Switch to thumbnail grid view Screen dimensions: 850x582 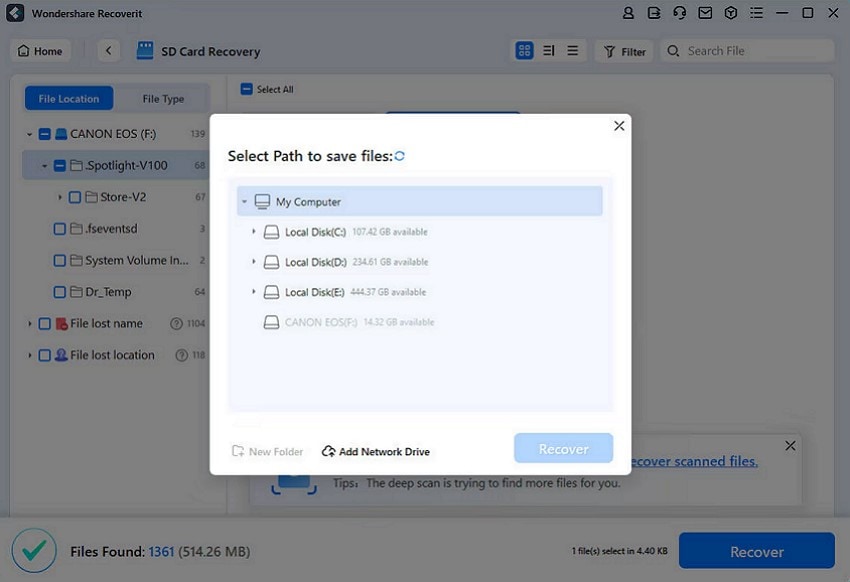(524, 51)
